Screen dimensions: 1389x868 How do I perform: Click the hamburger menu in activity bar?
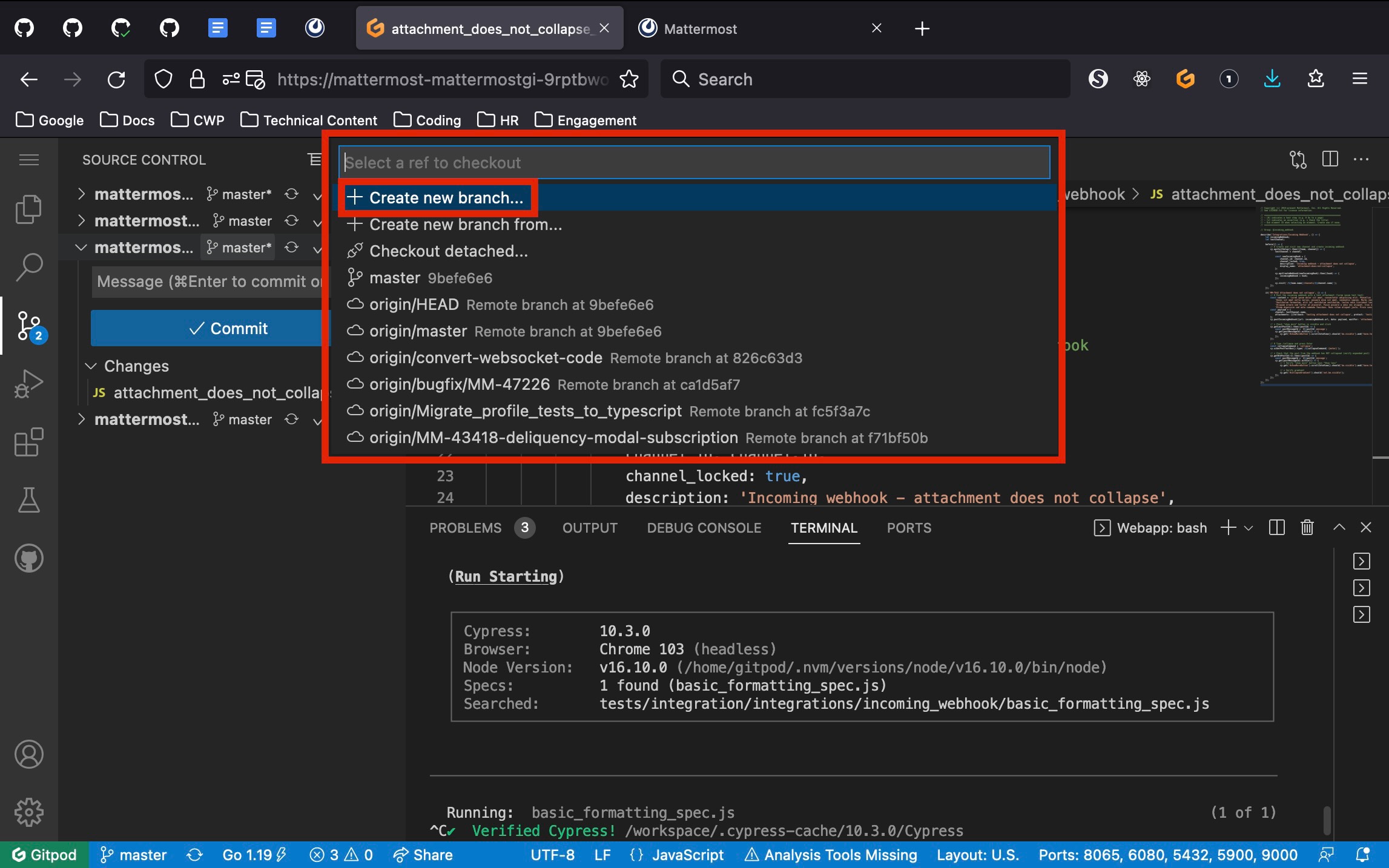[28, 160]
